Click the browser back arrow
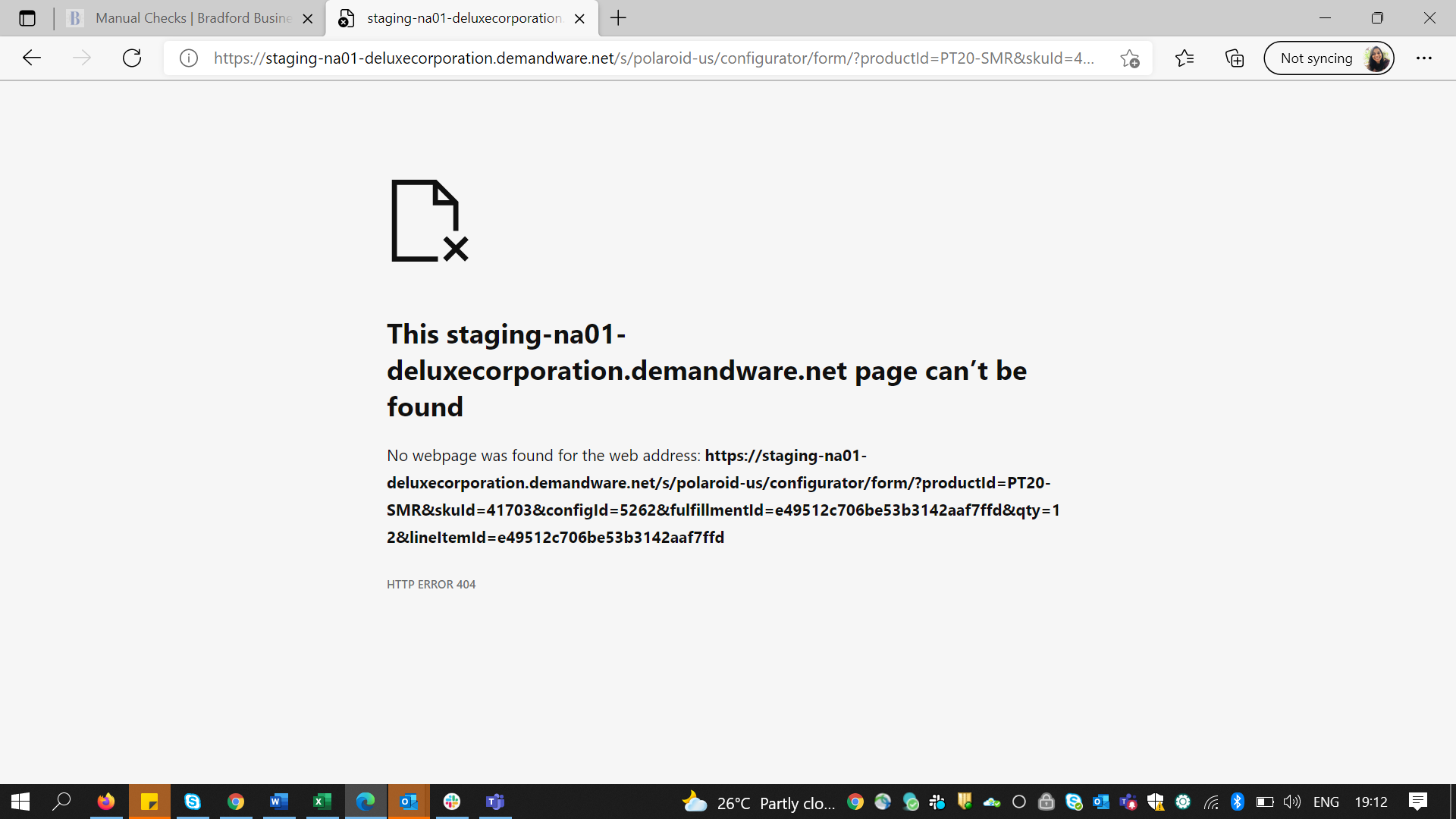Screen dimensions: 1456x819 point(32,58)
